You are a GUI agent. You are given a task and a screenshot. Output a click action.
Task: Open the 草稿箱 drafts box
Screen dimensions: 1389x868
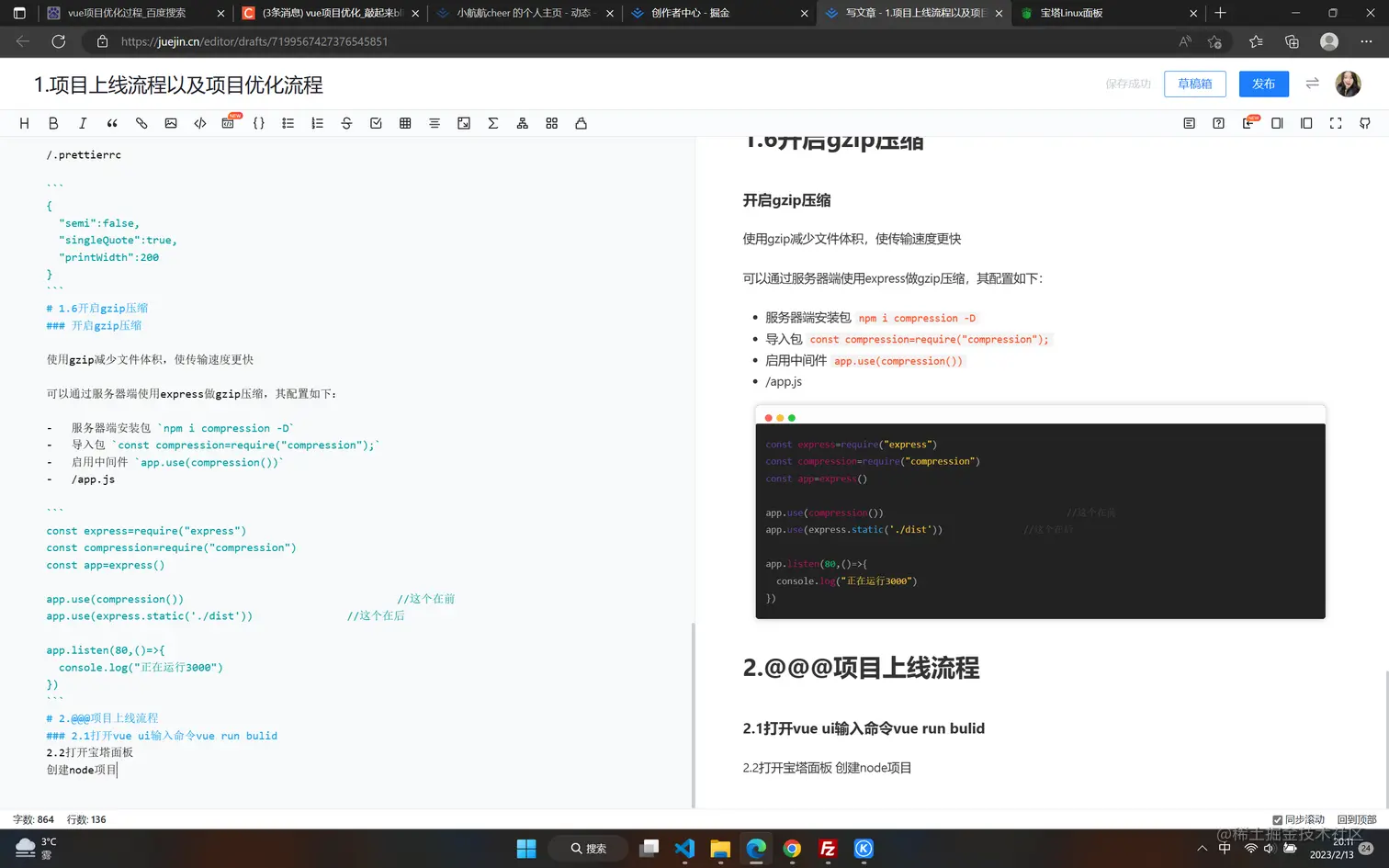(x=1195, y=84)
